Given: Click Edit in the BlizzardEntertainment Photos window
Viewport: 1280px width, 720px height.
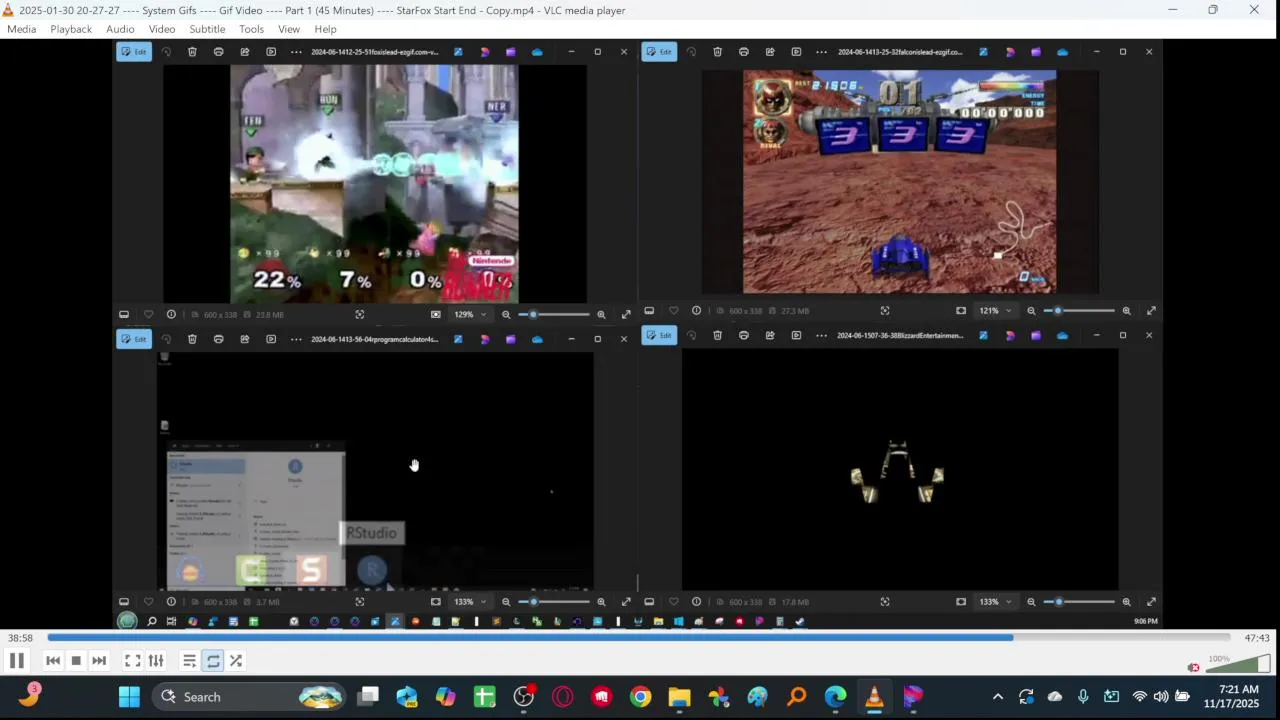Looking at the screenshot, I should pyautogui.click(x=659, y=335).
